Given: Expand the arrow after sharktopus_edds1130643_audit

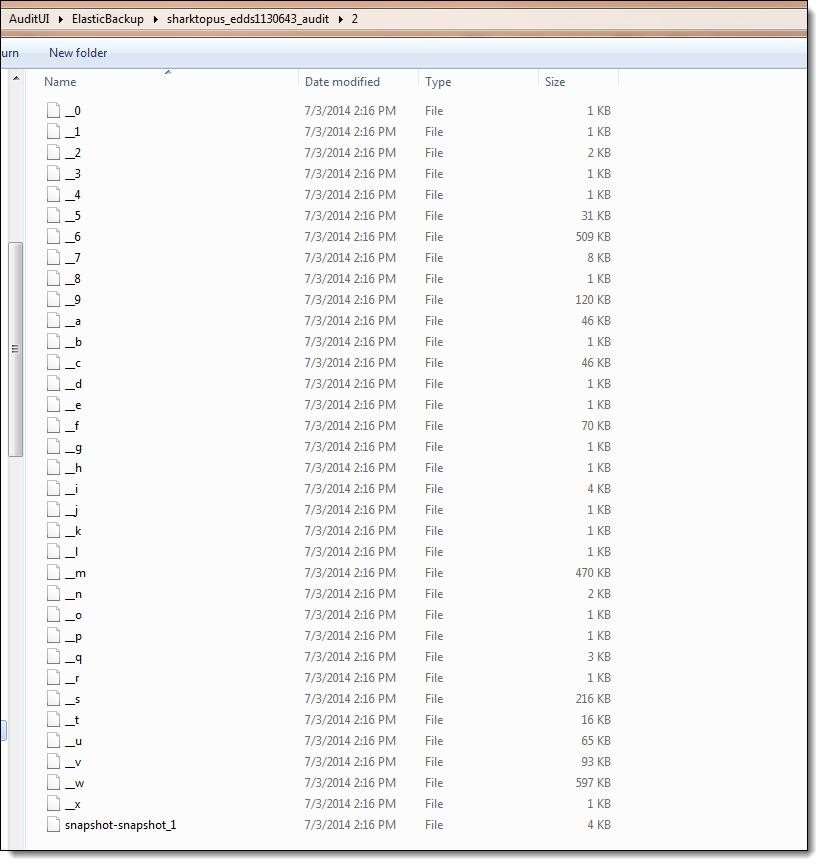Looking at the screenshot, I should point(342,19).
